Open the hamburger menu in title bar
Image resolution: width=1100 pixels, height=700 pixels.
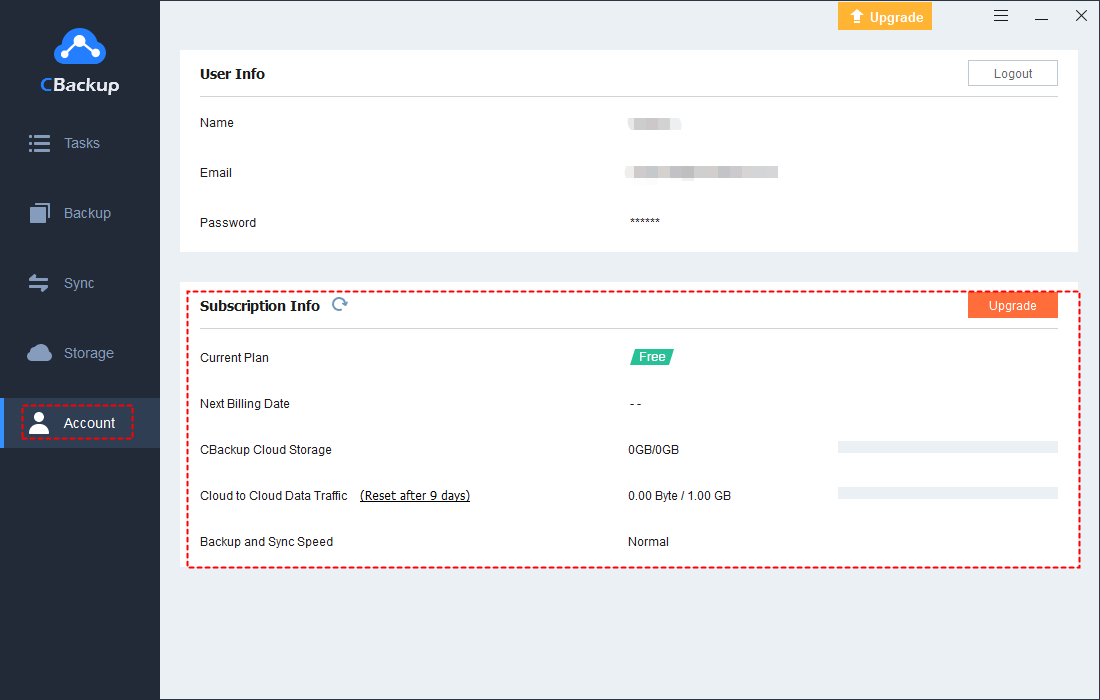coord(1001,15)
